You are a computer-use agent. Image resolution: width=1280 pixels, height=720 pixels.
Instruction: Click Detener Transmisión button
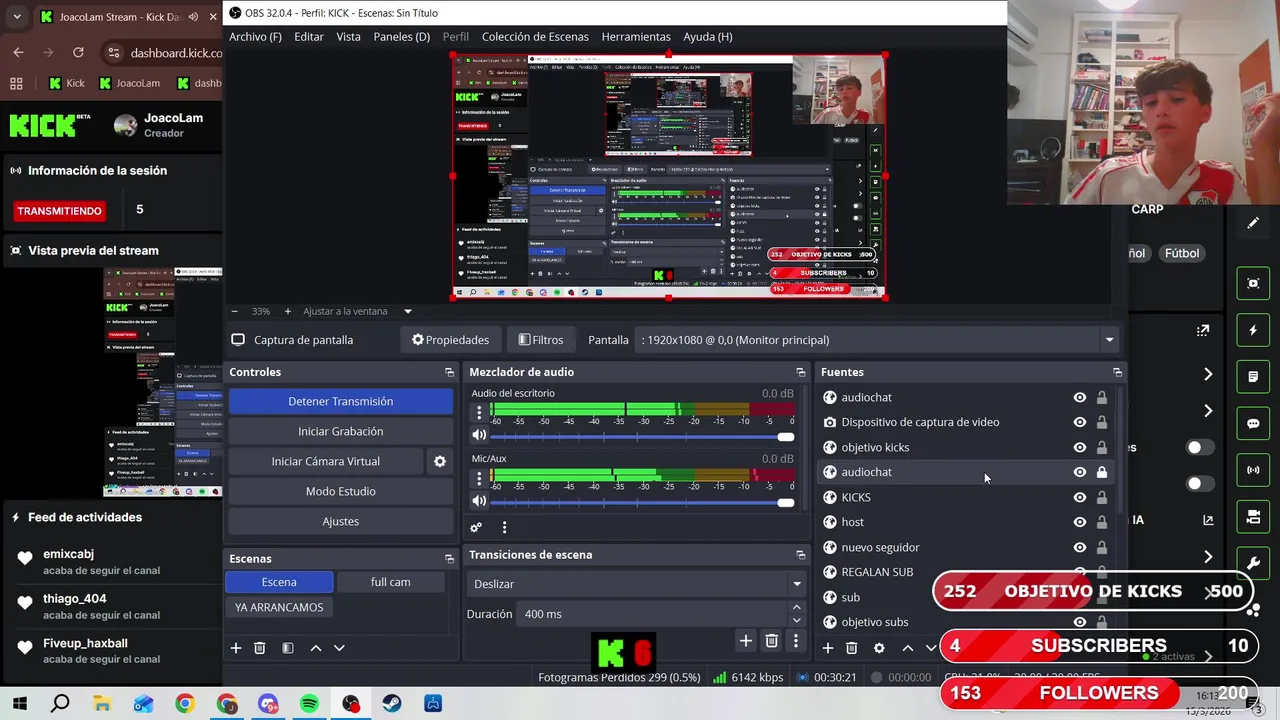click(340, 401)
